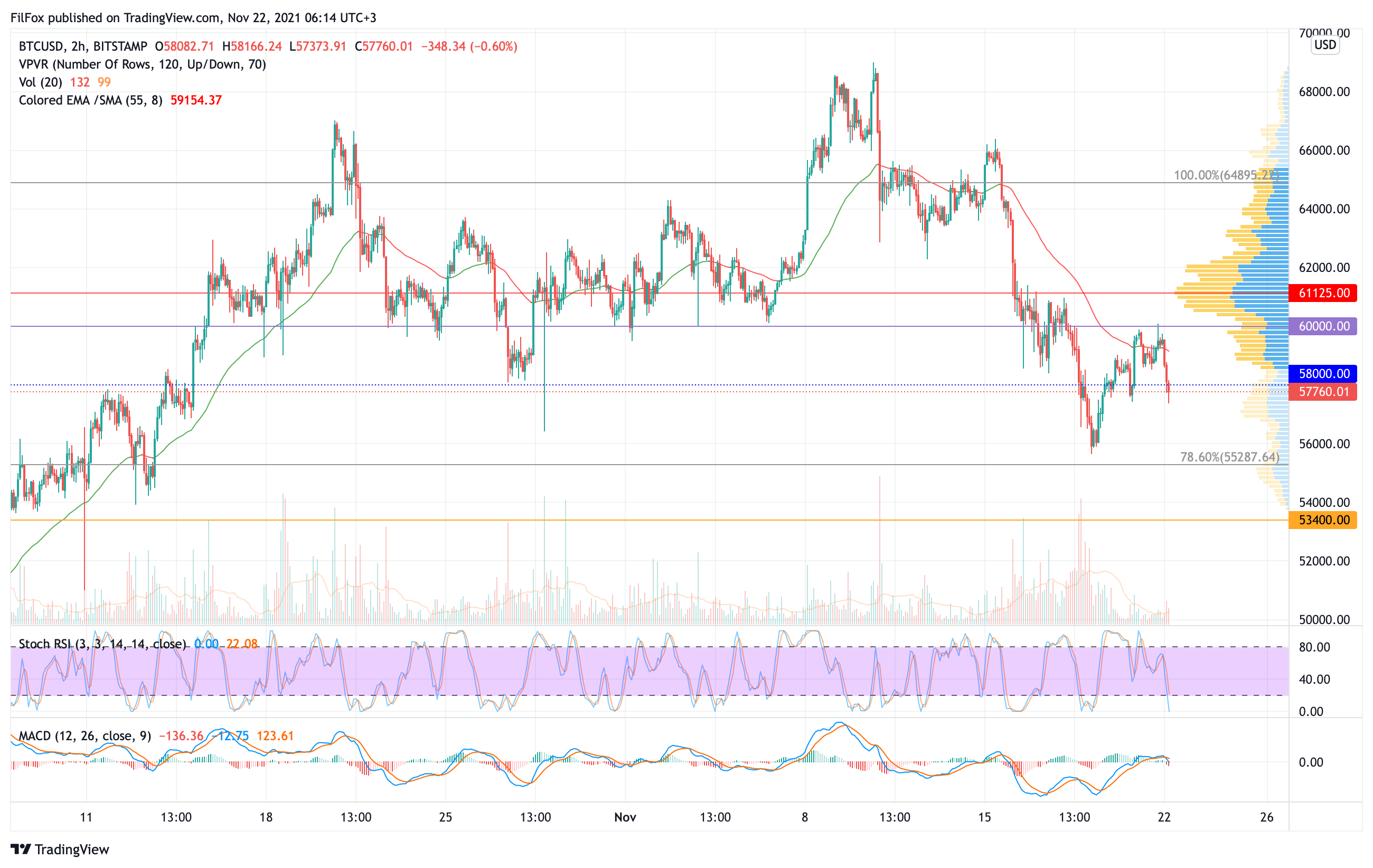
Task: Click the 100.00% Fibonacci level label
Action: [1226, 175]
